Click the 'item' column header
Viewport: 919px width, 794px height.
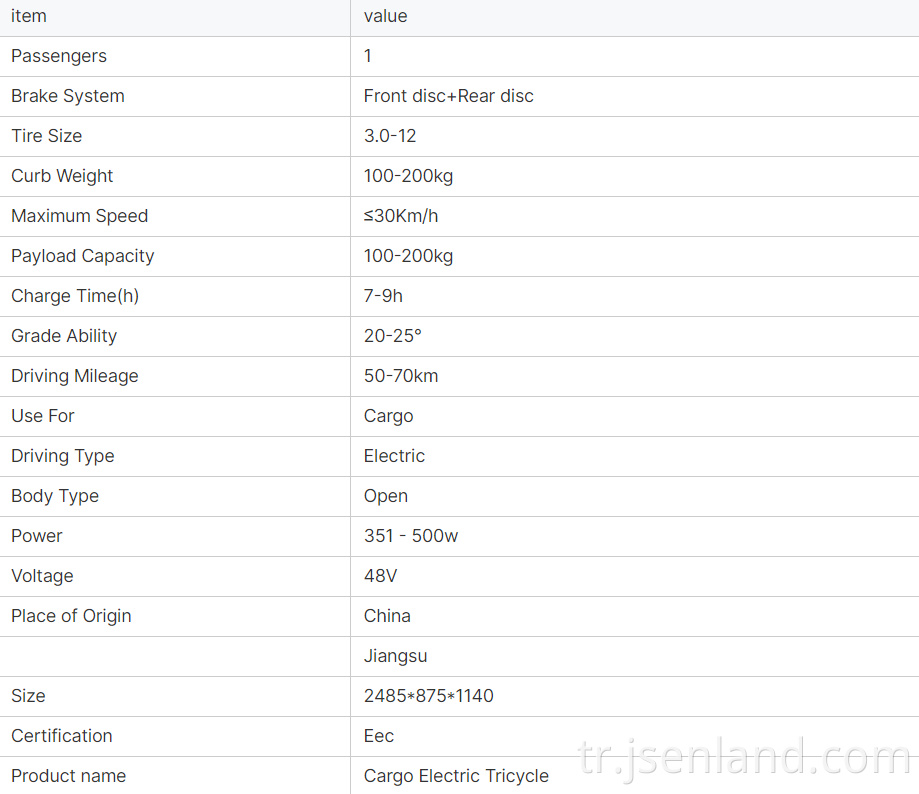29,16
